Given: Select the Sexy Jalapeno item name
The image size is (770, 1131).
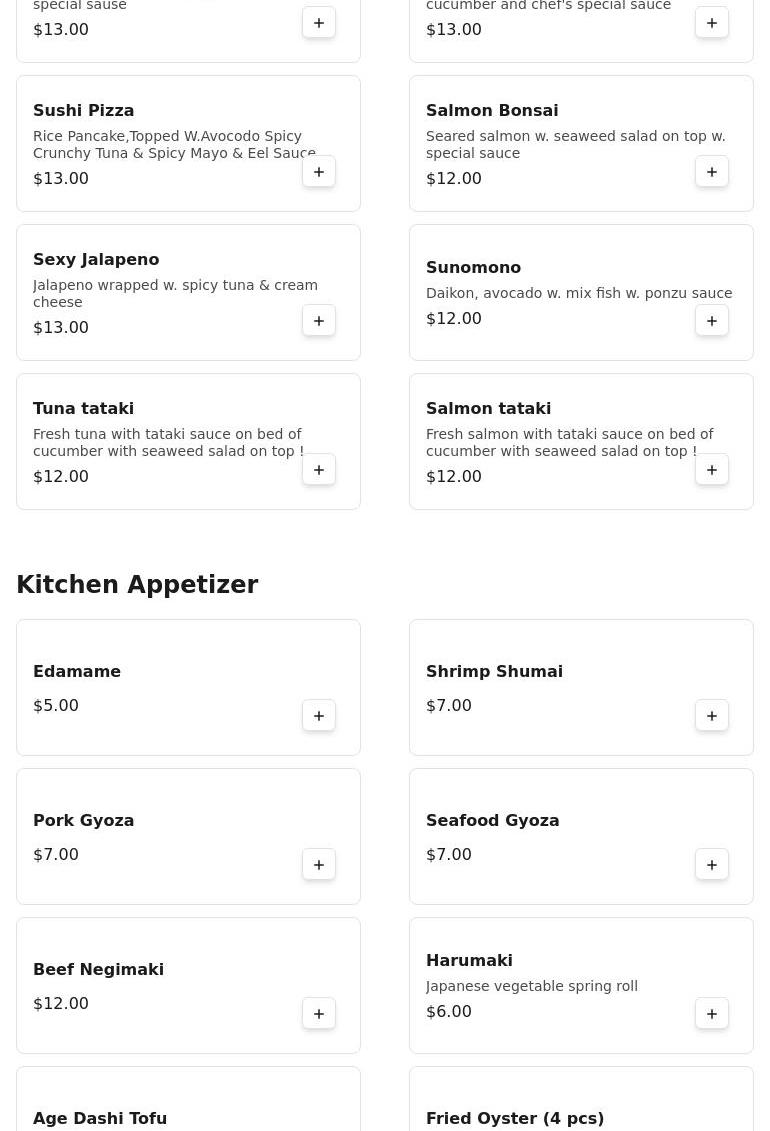Looking at the screenshot, I should (96, 260).
